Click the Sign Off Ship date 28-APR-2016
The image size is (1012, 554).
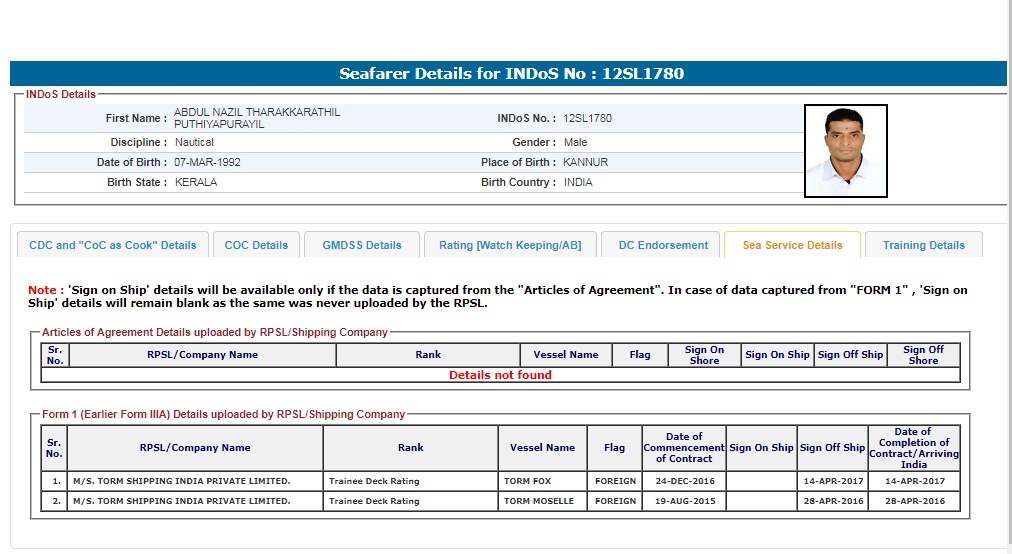831,501
